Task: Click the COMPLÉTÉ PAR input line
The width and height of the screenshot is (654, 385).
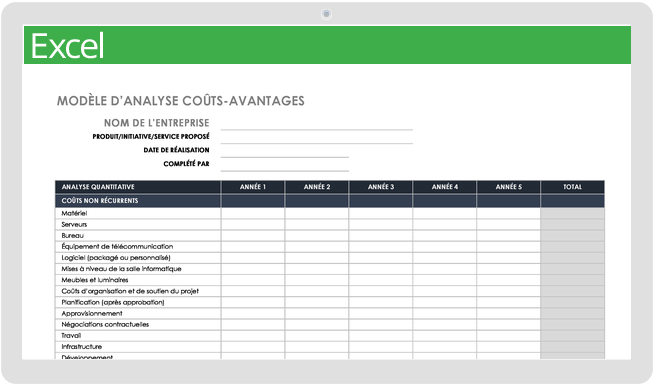Action: click(x=285, y=165)
